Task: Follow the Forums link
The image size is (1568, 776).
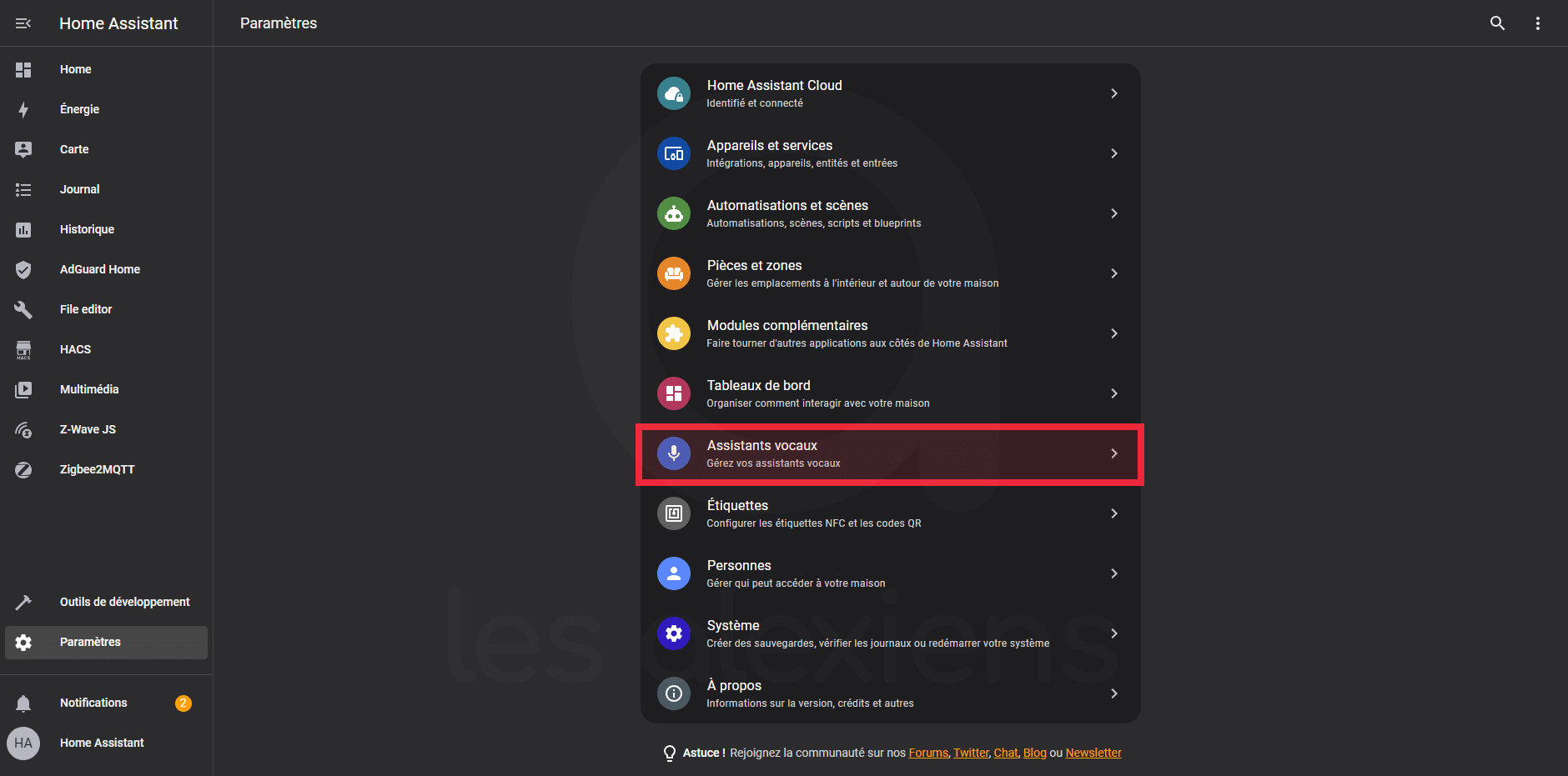Action: pyautogui.click(x=928, y=753)
